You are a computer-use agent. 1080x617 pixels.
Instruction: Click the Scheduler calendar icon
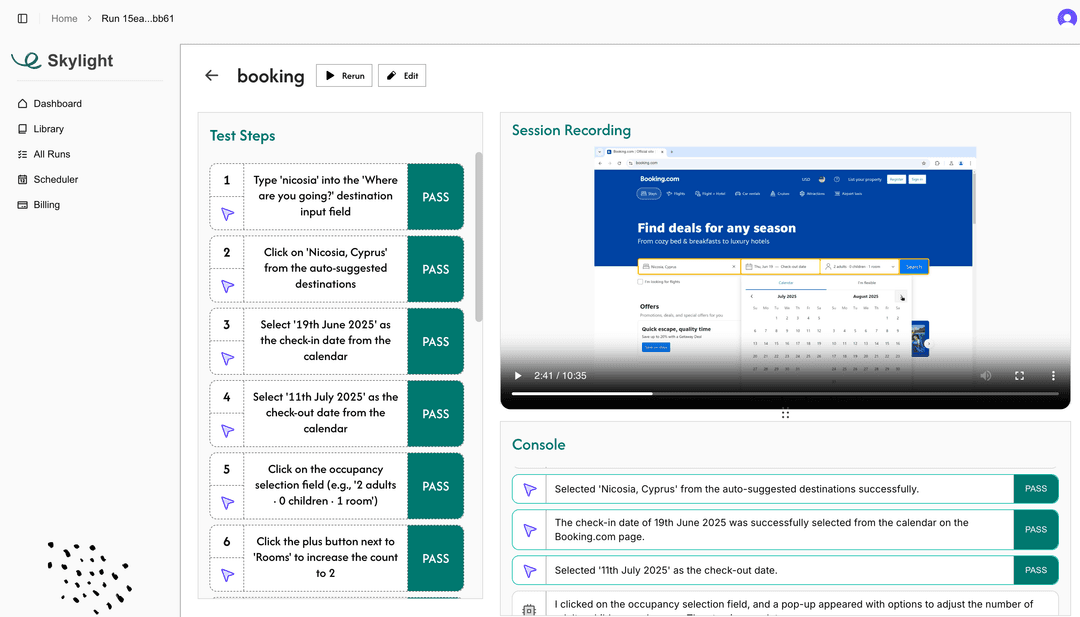tap(23, 179)
